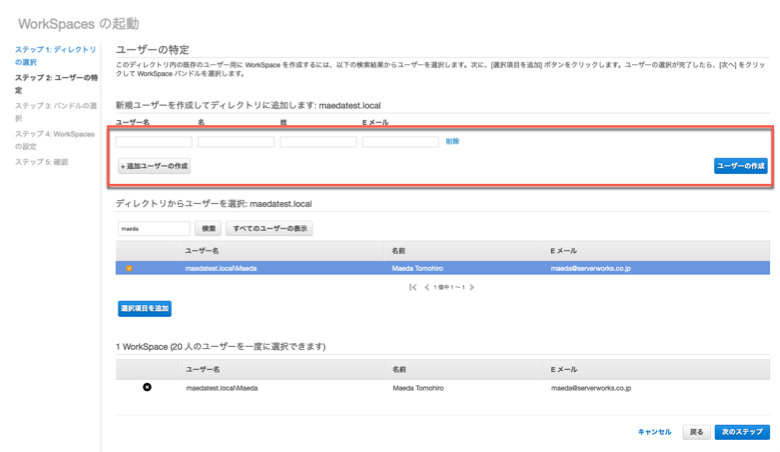Click the キャンセル link
The height and width of the screenshot is (452, 780).
654,432
